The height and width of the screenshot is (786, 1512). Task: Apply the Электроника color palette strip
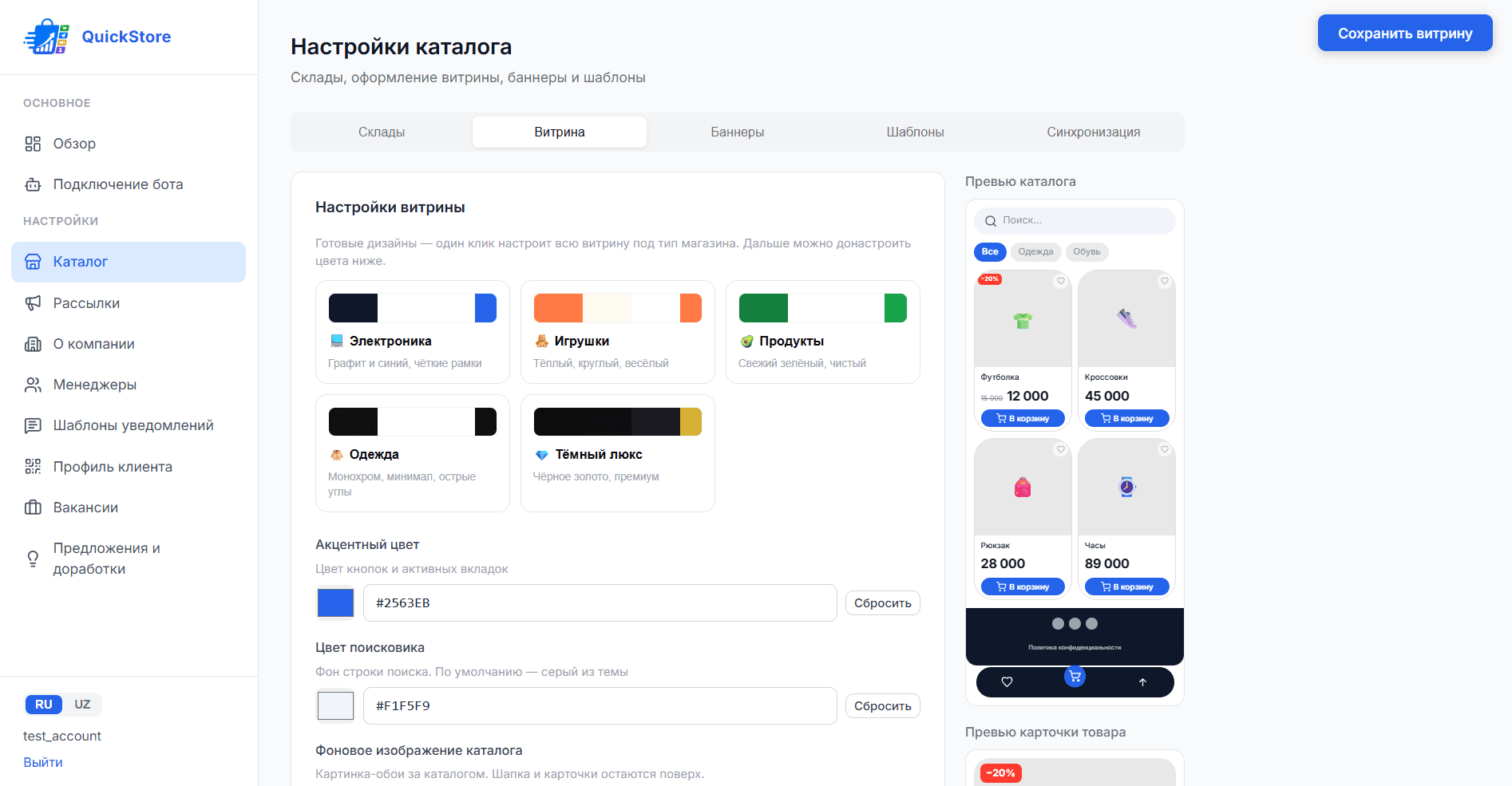tap(413, 308)
